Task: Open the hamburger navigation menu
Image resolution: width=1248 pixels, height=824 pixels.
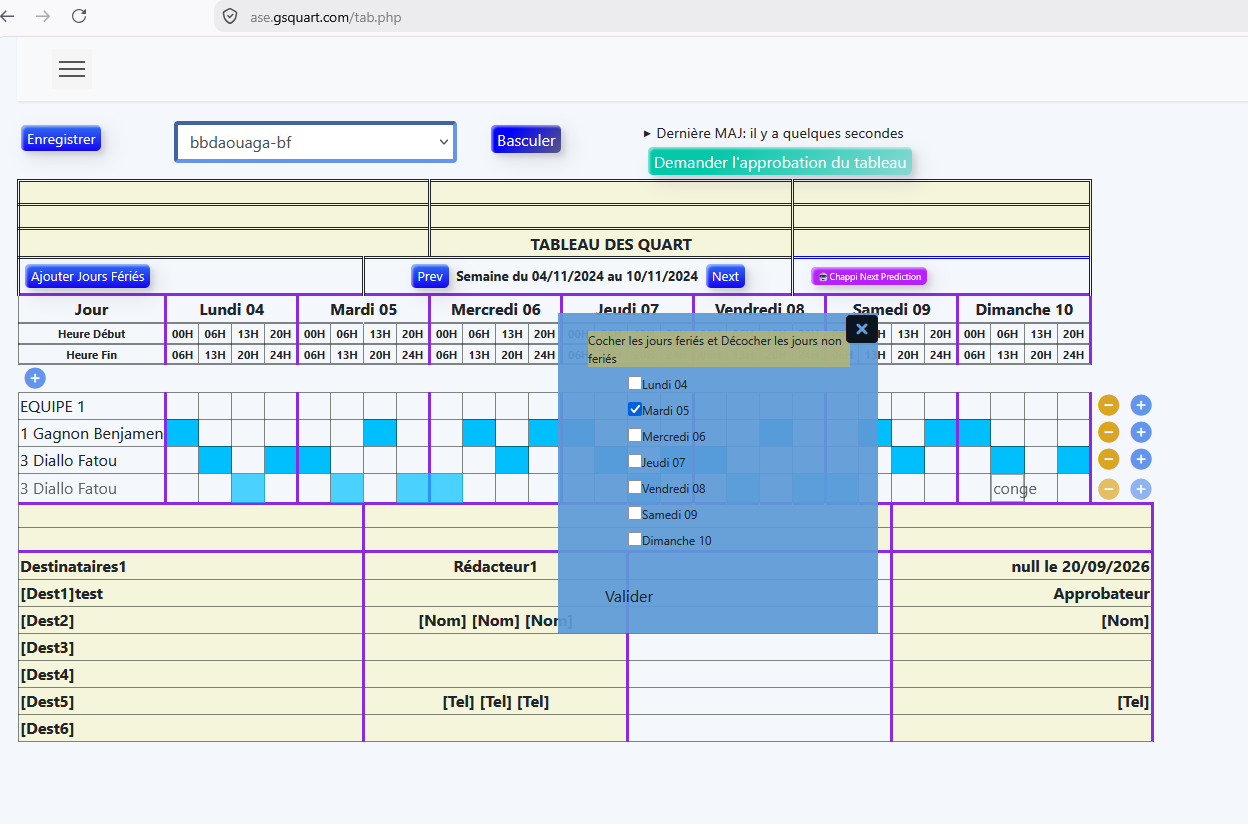Action: 72,69
